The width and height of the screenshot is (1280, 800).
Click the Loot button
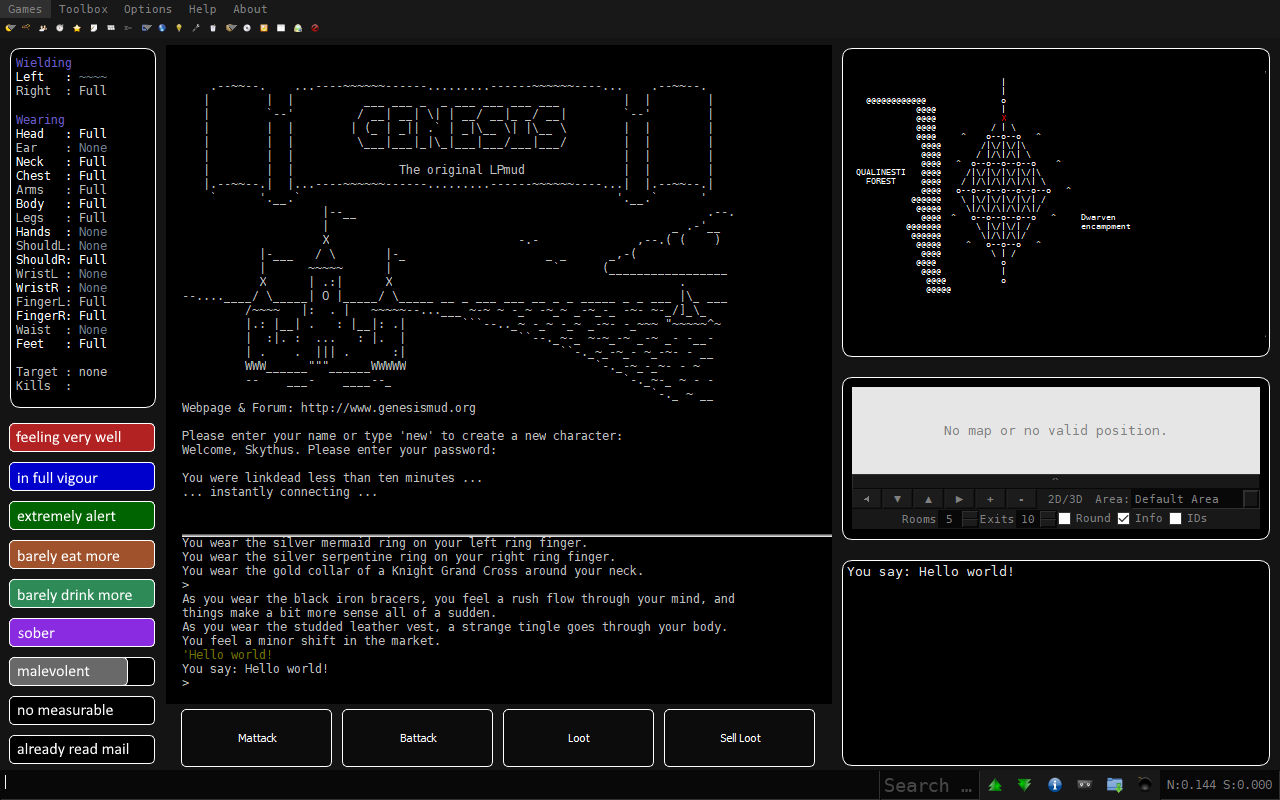point(579,738)
